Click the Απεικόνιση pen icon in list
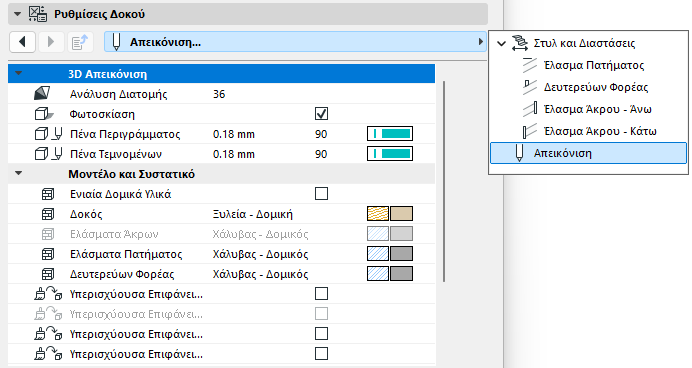Image resolution: width=692 pixels, height=368 pixels. (519, 153)
